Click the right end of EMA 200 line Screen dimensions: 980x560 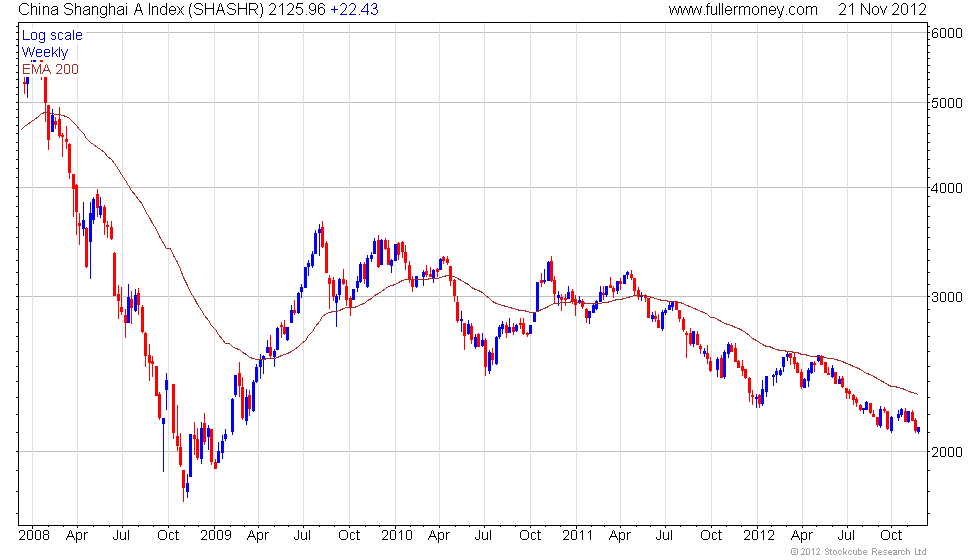pyautogui.click(x=917, y=394)
